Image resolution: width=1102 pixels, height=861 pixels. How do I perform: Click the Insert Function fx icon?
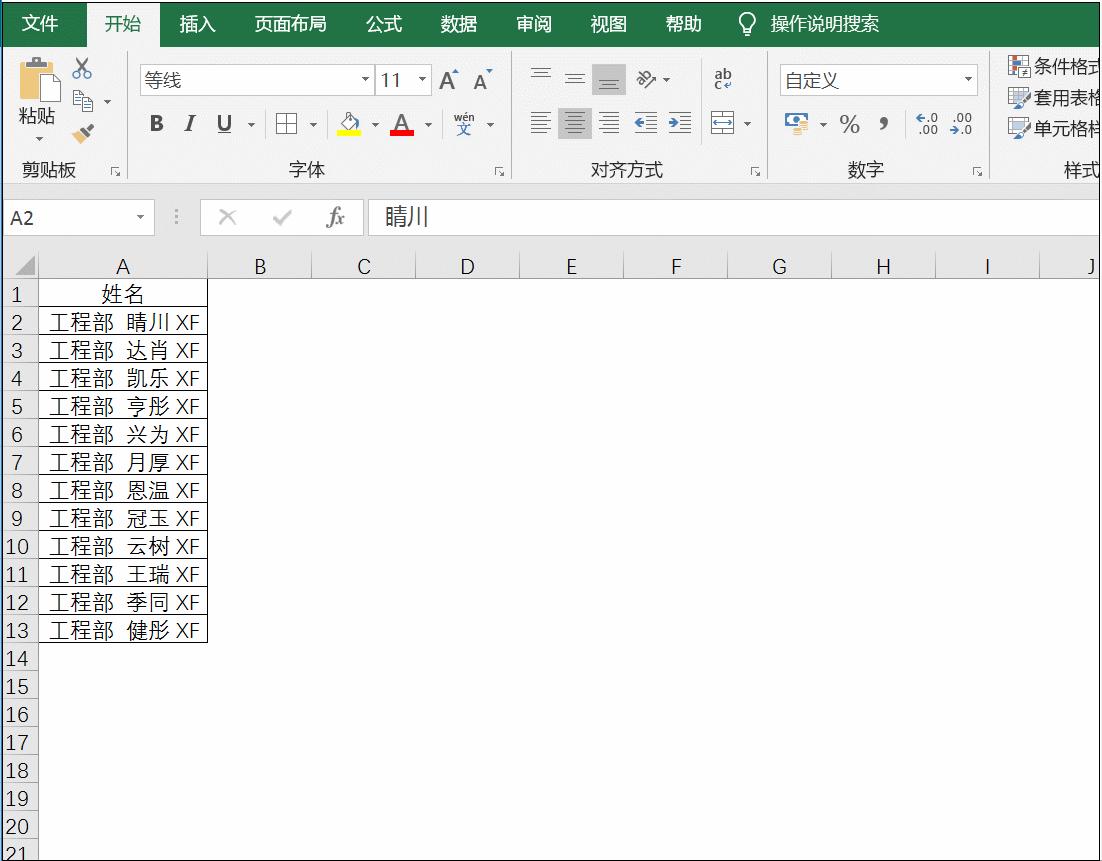[x=335, y=217]
